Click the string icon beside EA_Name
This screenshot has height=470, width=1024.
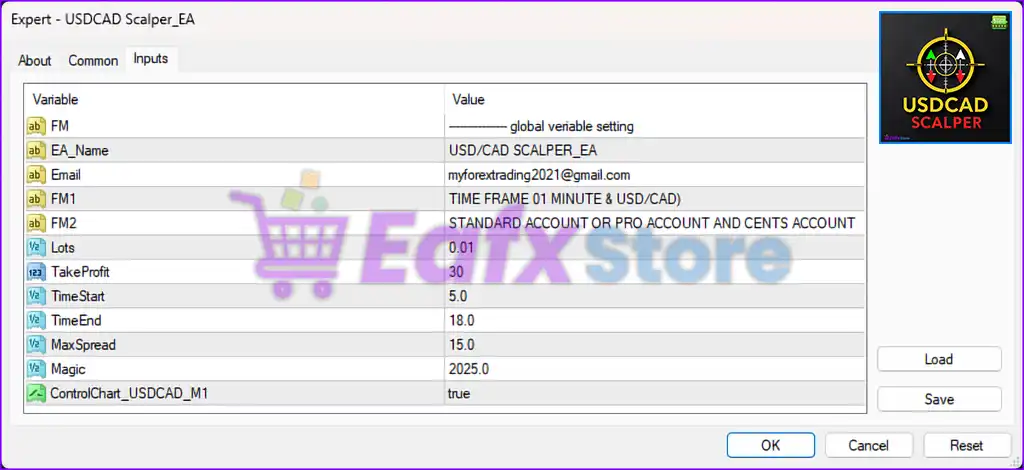coord(36,151)
